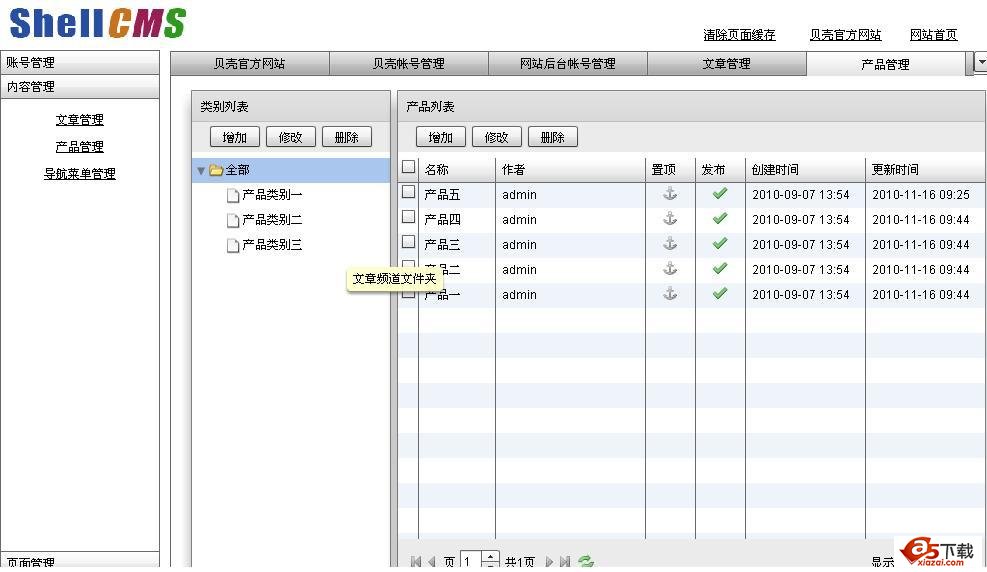This screenshot has width=987, height=572.
Task: Open the 贝壳帐号管理 tab
Action: pos(408,64)
